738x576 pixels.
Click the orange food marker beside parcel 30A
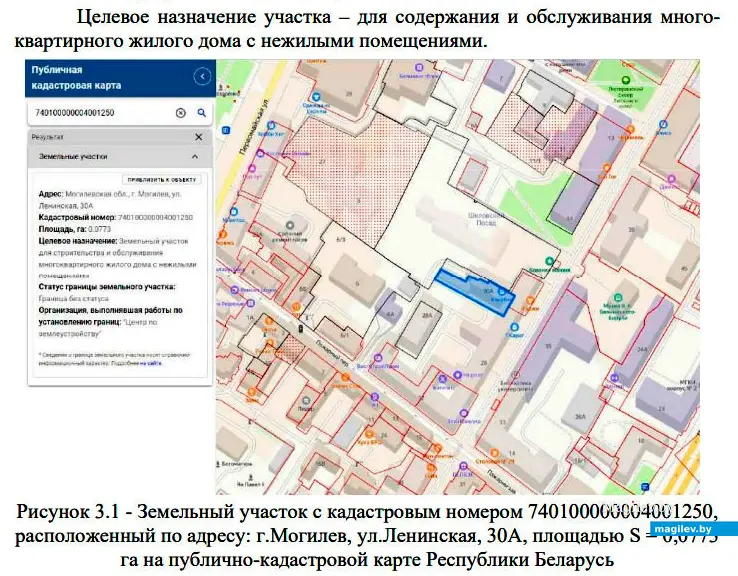(x=530, y=300)
